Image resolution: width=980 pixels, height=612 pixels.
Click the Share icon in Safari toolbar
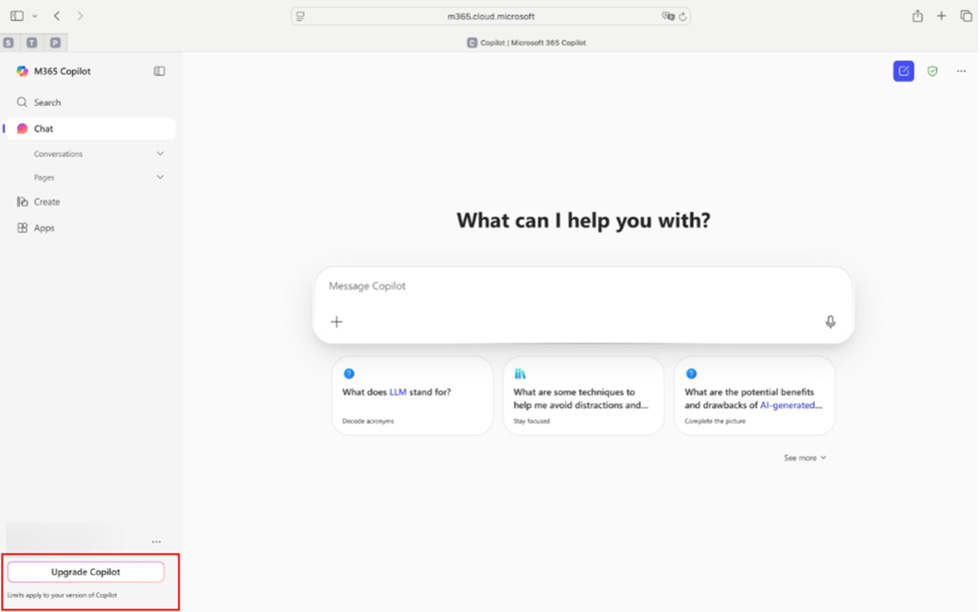click(918, 16)
